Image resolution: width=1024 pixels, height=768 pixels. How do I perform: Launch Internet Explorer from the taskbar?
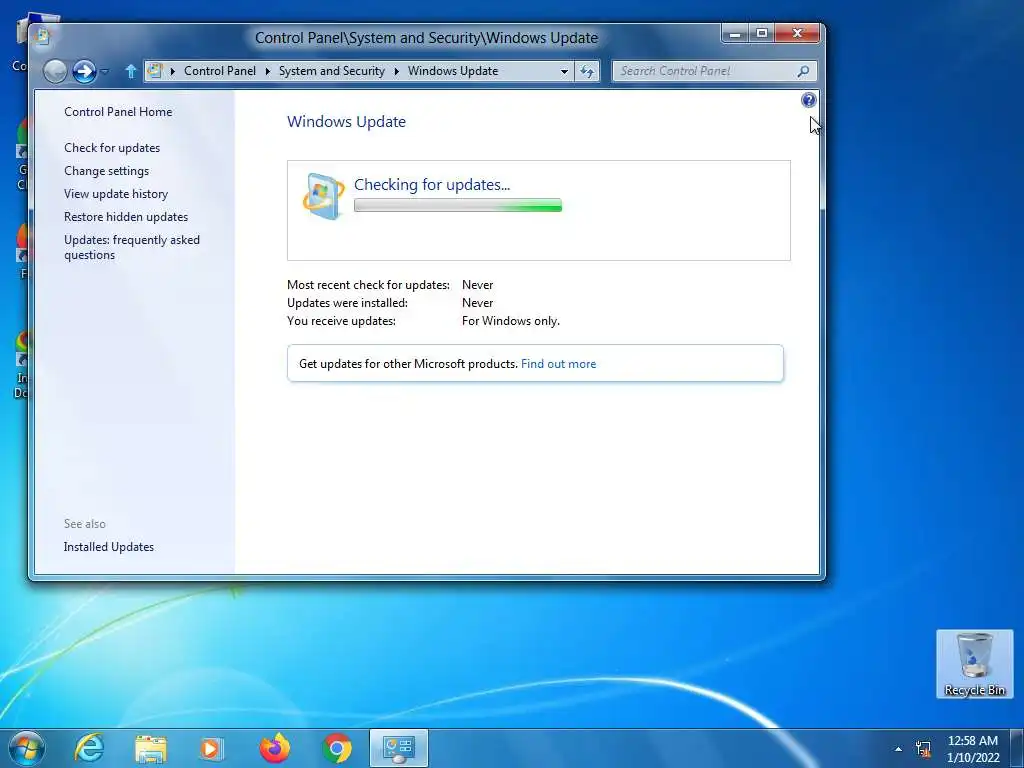(89, 748)
